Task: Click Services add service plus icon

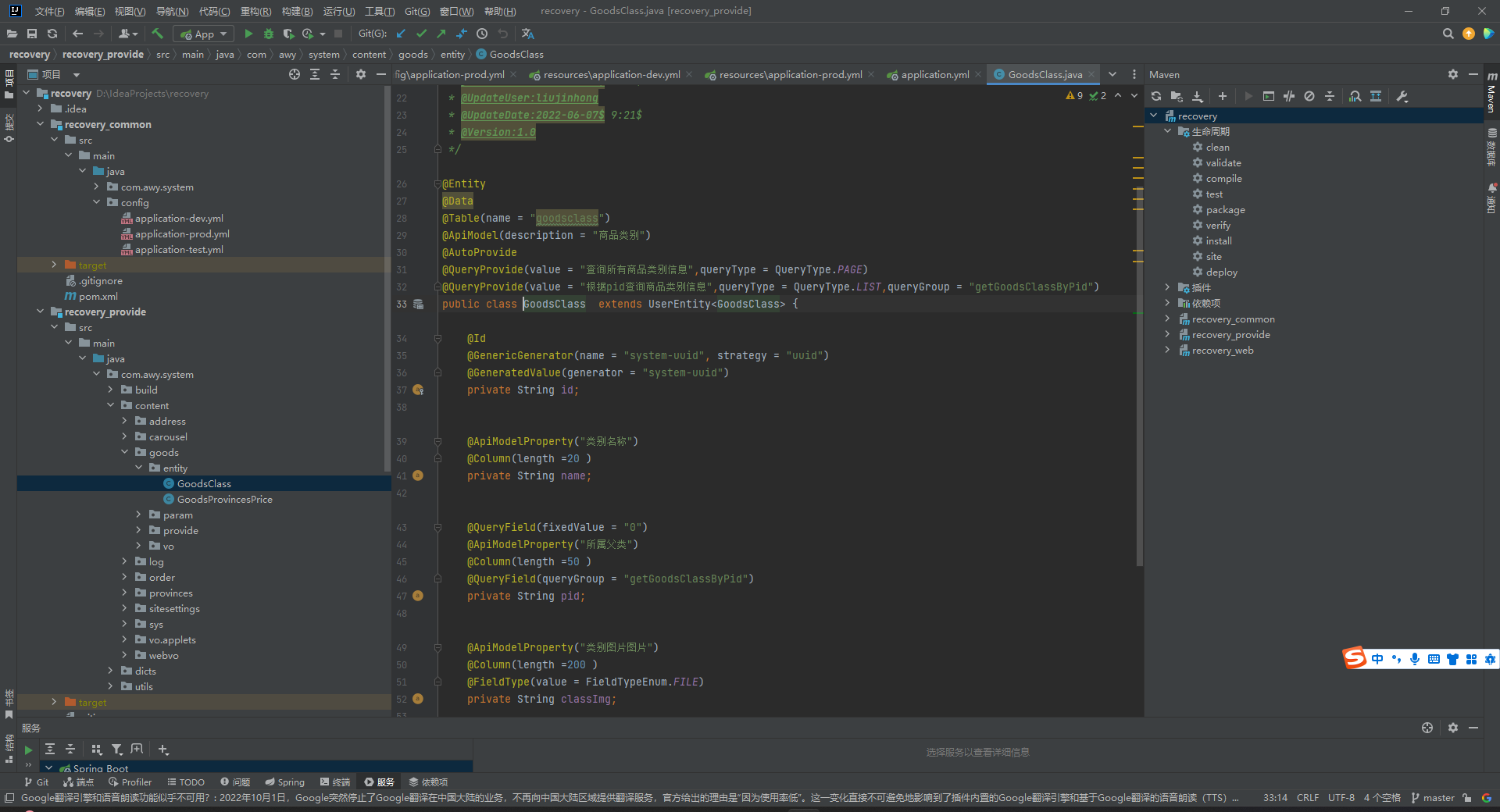Action: (163, 749)
